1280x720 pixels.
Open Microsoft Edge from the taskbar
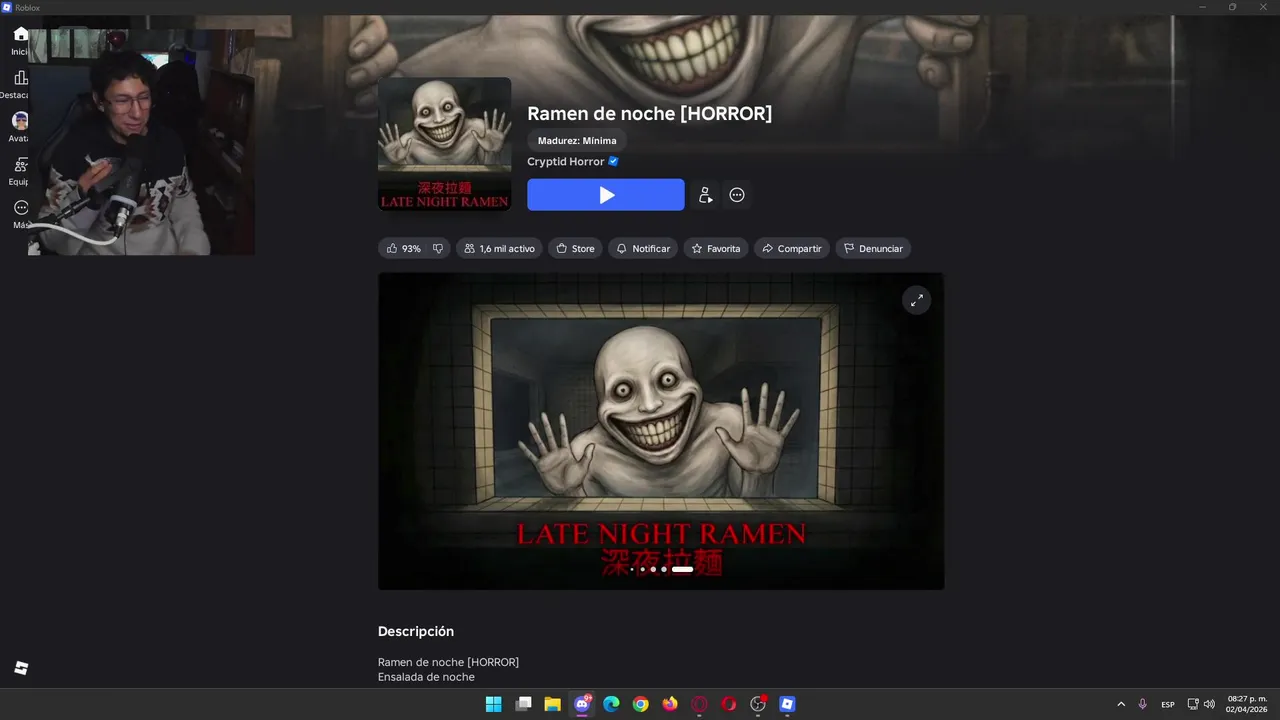611,704
